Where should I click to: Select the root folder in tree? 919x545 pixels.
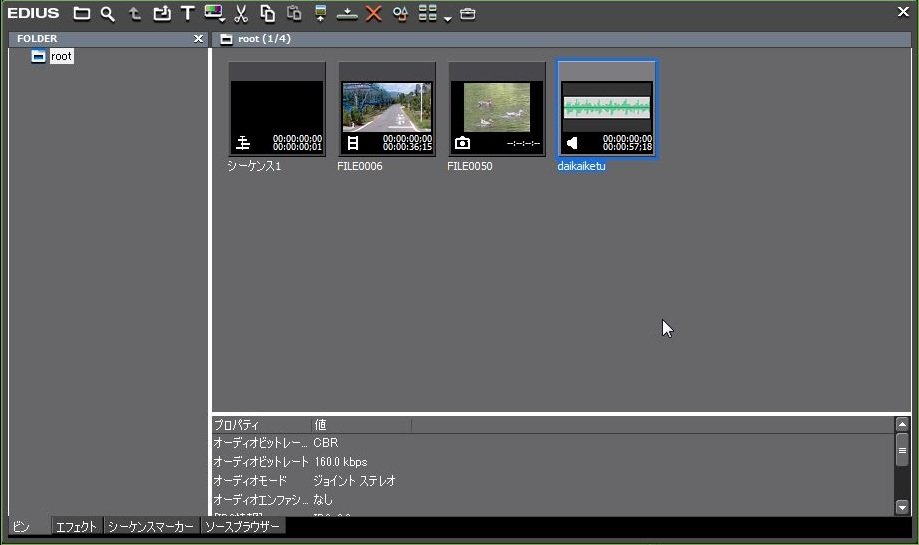point(61,56)
